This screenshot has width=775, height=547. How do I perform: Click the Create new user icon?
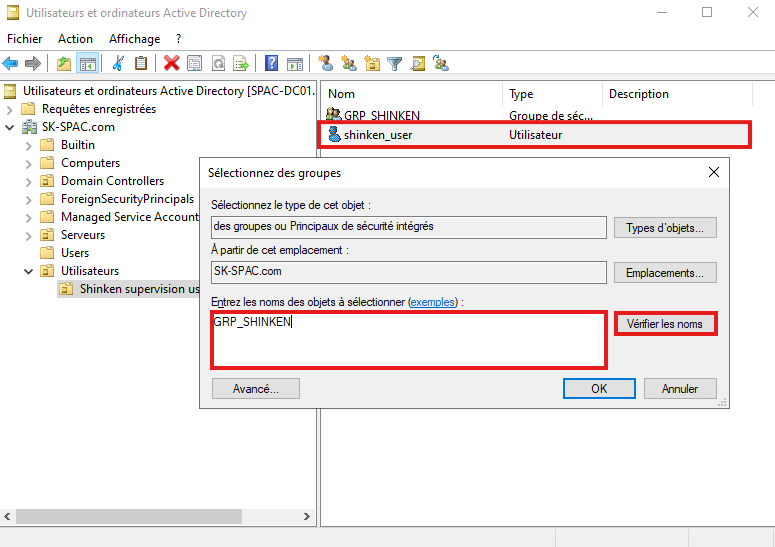[x=325, y=64]
